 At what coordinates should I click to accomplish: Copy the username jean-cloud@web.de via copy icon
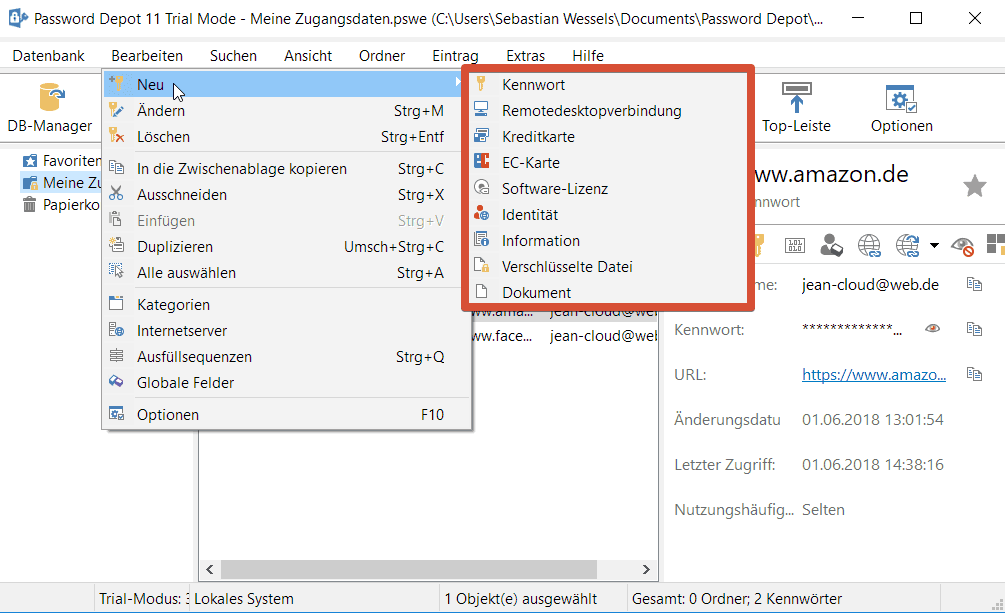(974, 284)
